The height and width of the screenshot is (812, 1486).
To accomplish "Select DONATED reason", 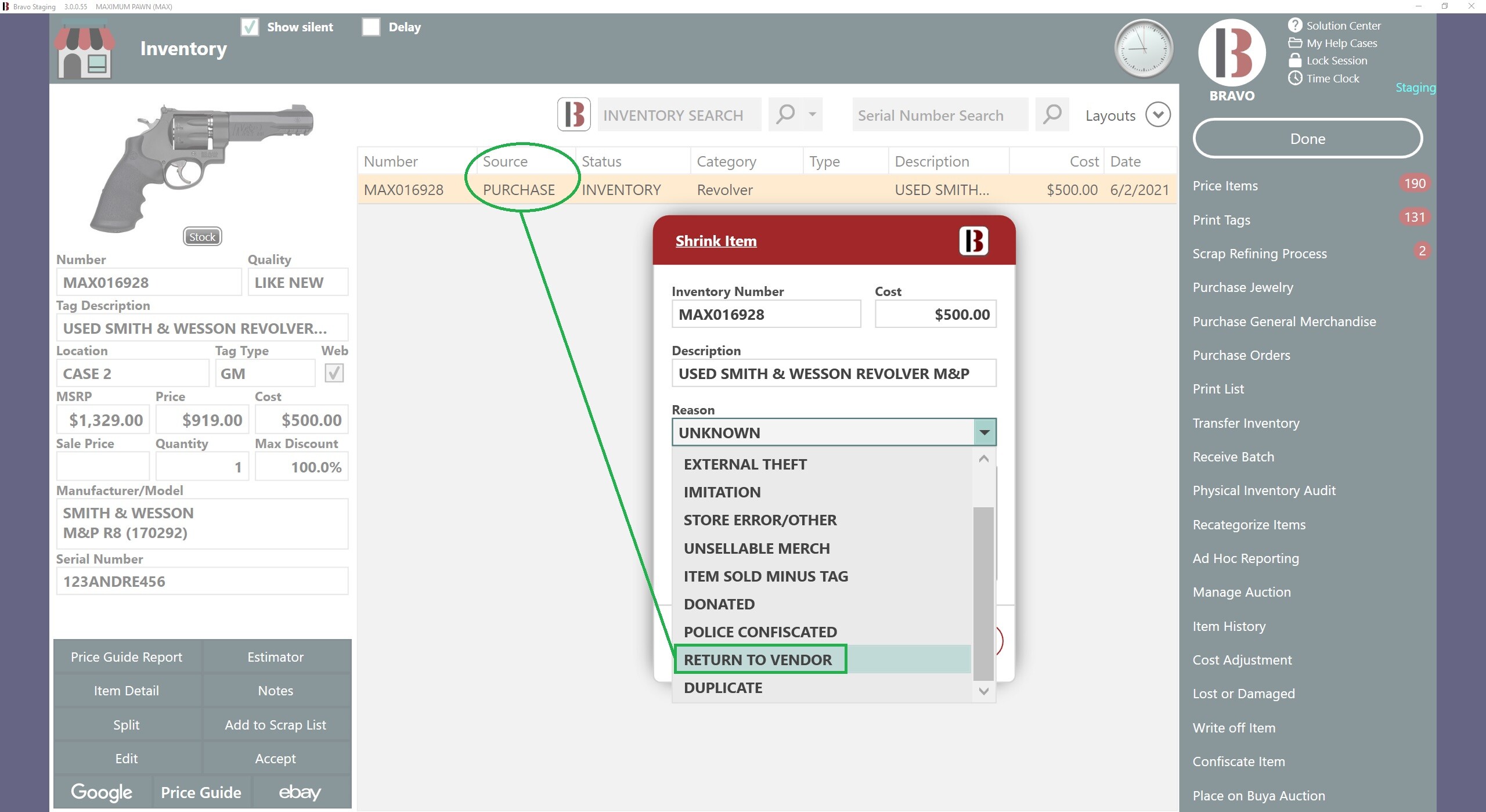I will click(821, 604).
